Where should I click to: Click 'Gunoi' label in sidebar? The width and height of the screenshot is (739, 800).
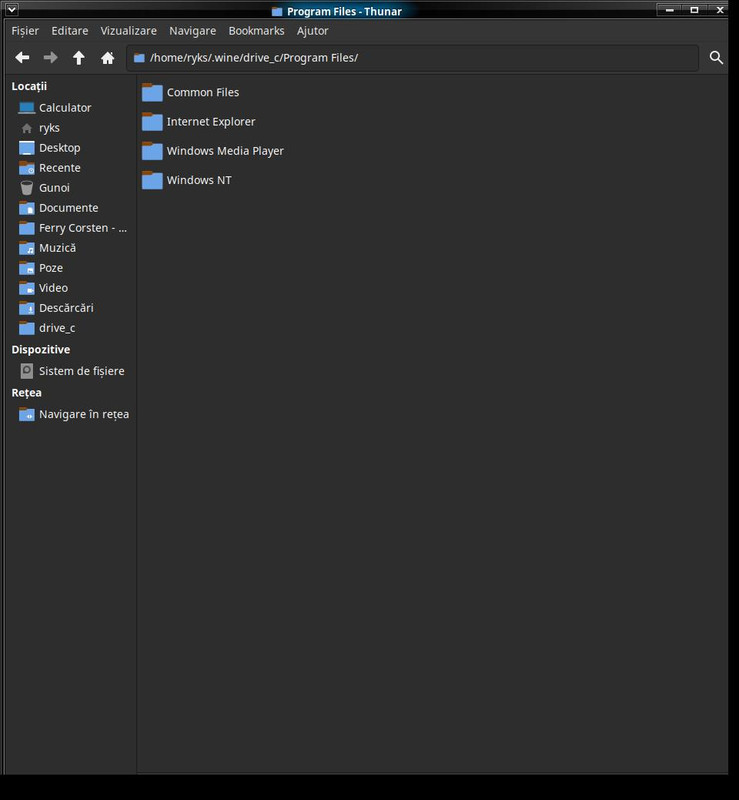tap(54, 188)
